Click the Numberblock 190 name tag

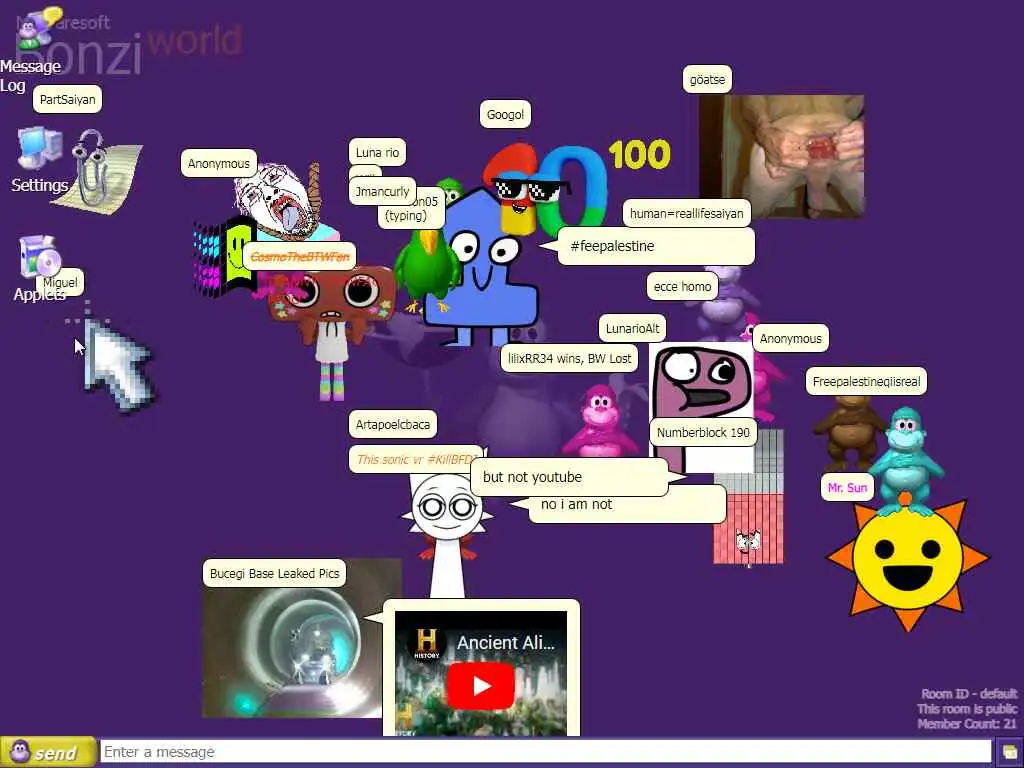coord(703,432)
